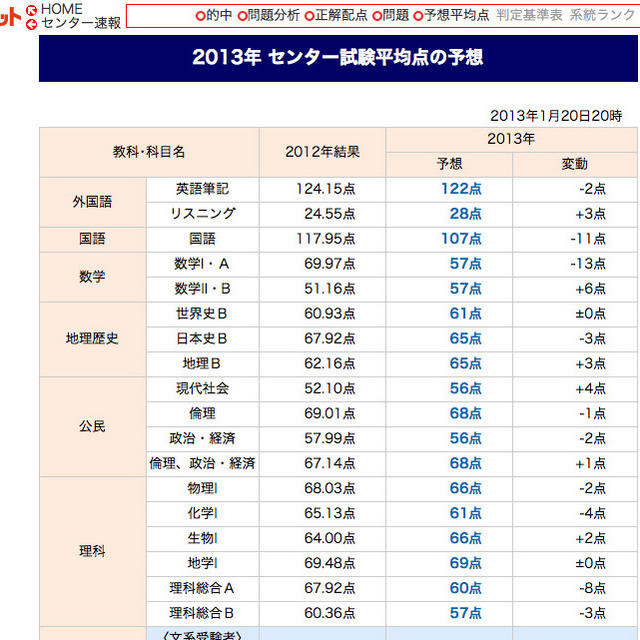Viewport: 640px width, 640px height.
Task: Click the -8点 change value
Action: point(593,589)
